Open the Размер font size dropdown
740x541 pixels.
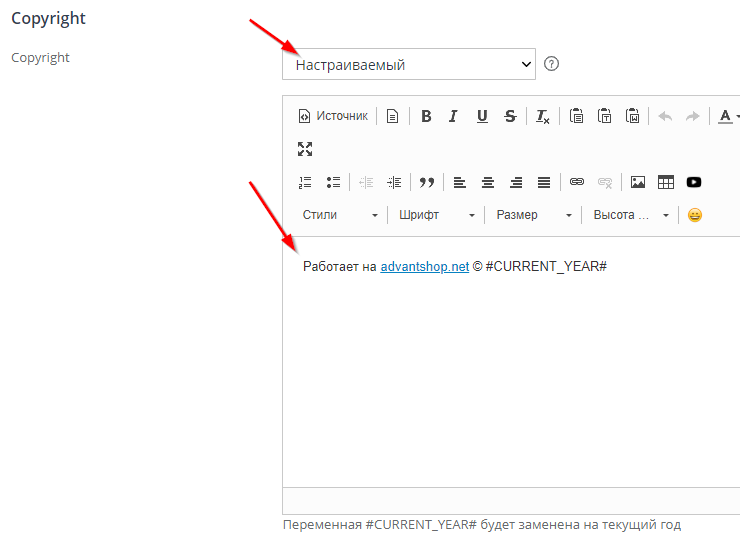pos(534,215)
